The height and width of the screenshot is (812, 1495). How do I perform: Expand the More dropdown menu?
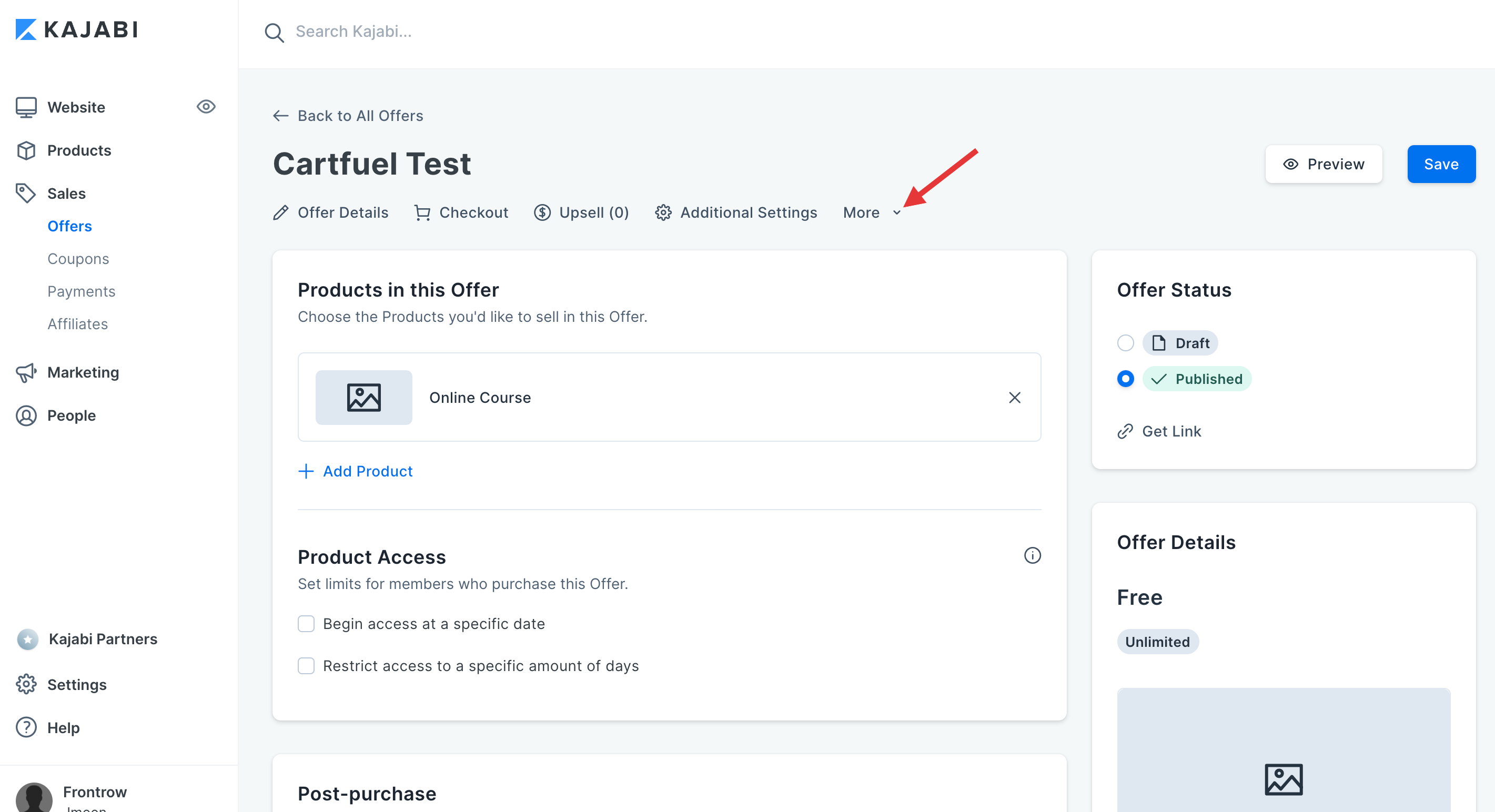[871, 212]
